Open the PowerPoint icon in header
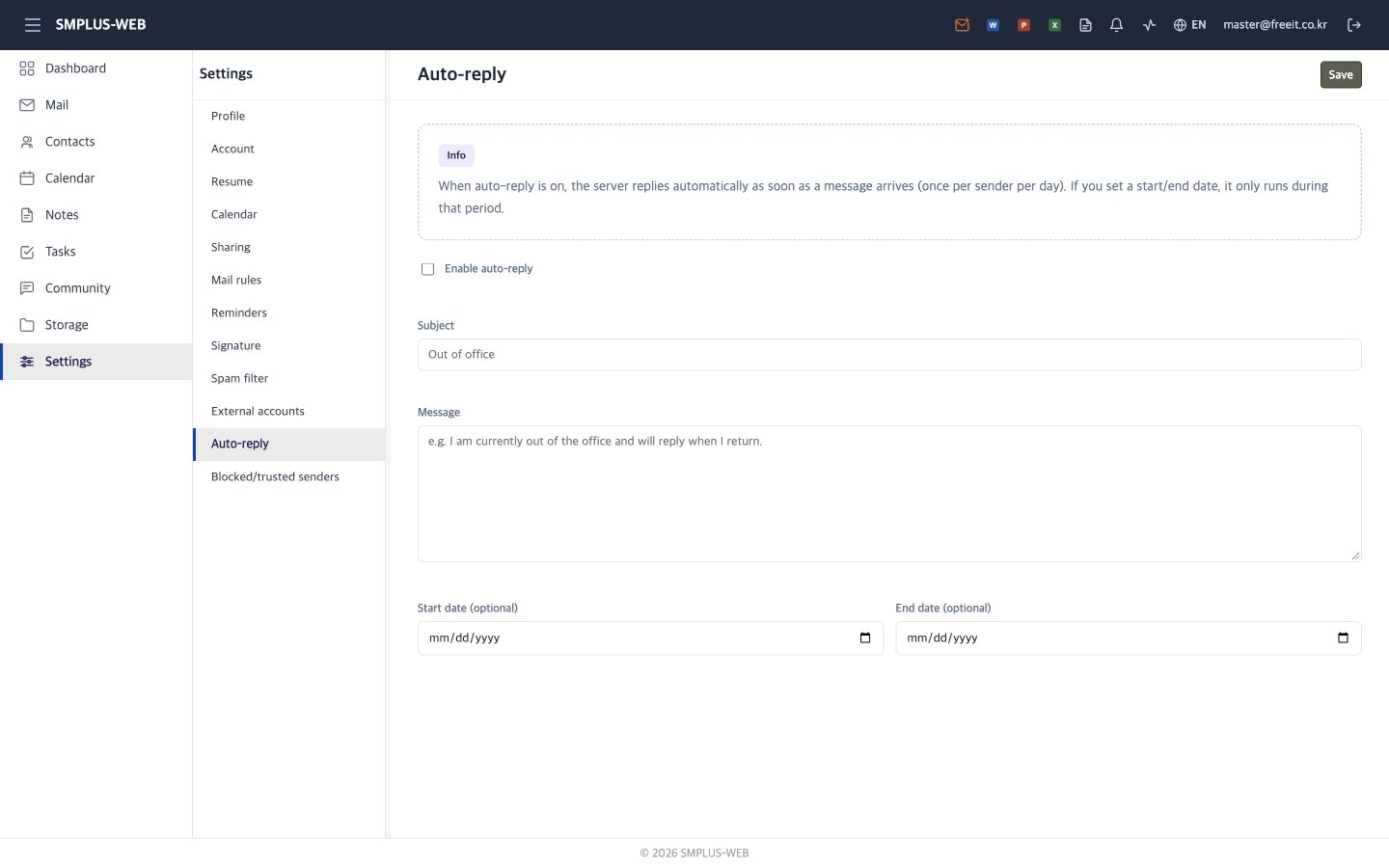The width and height of the screenshot is (1389, 868). pos(1023,25)
